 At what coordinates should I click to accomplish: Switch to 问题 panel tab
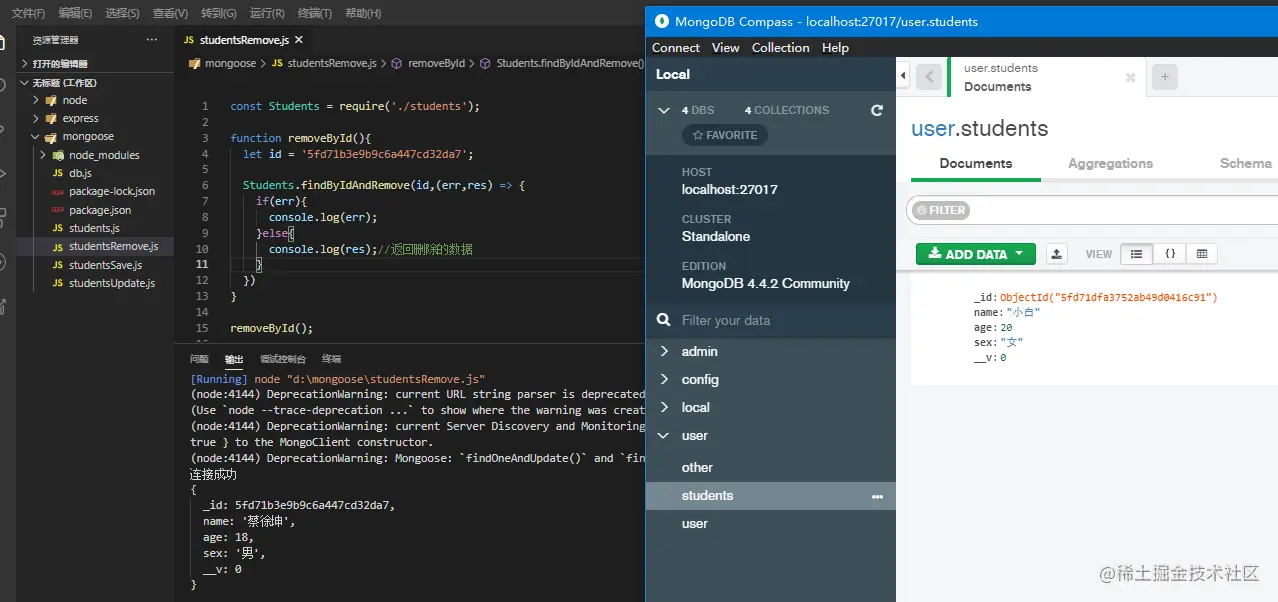pos(199,359)
